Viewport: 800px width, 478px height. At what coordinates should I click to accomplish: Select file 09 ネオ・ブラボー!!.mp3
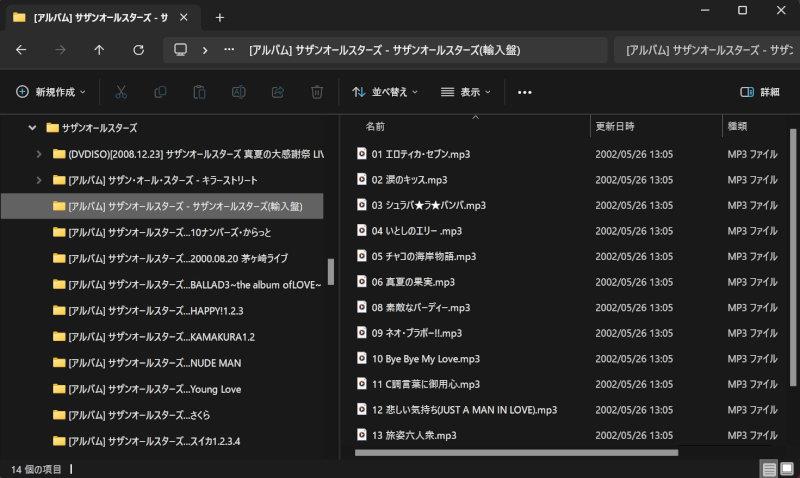tap(416, 333)
